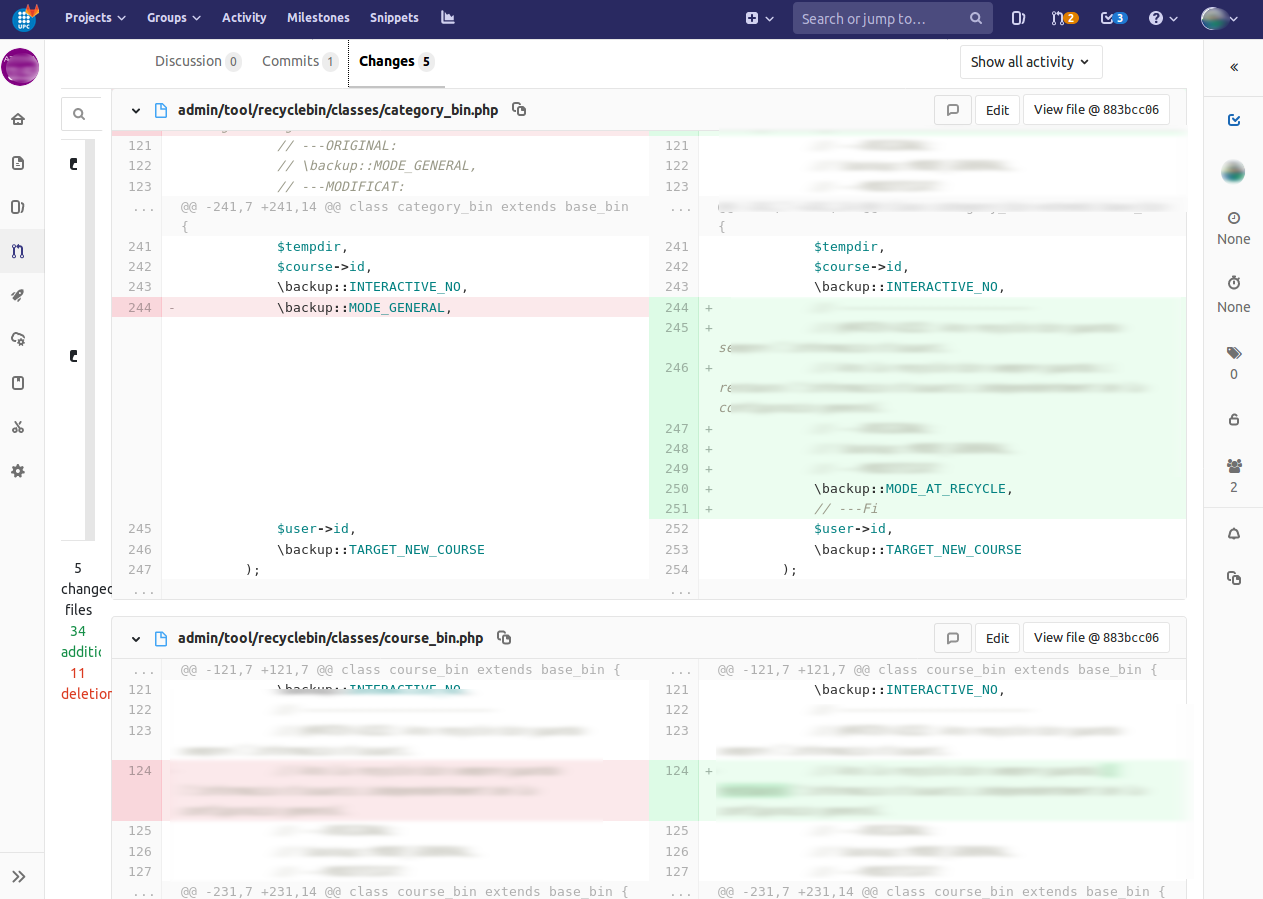Click Edit for category_bin.php

[x=997, y=110]
